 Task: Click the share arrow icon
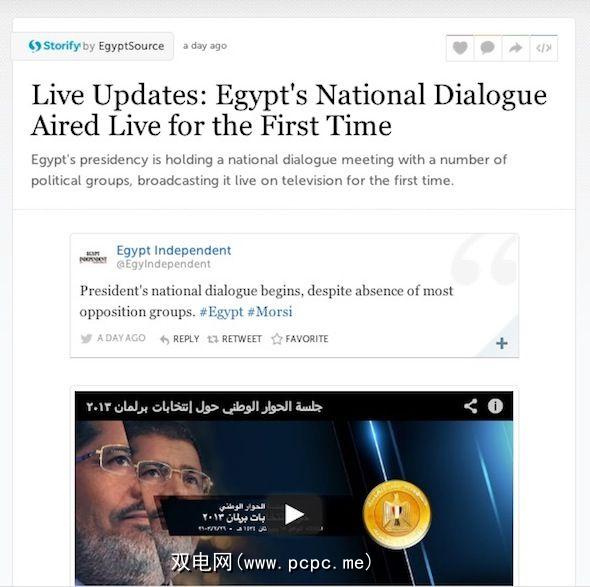click(515, 48)
